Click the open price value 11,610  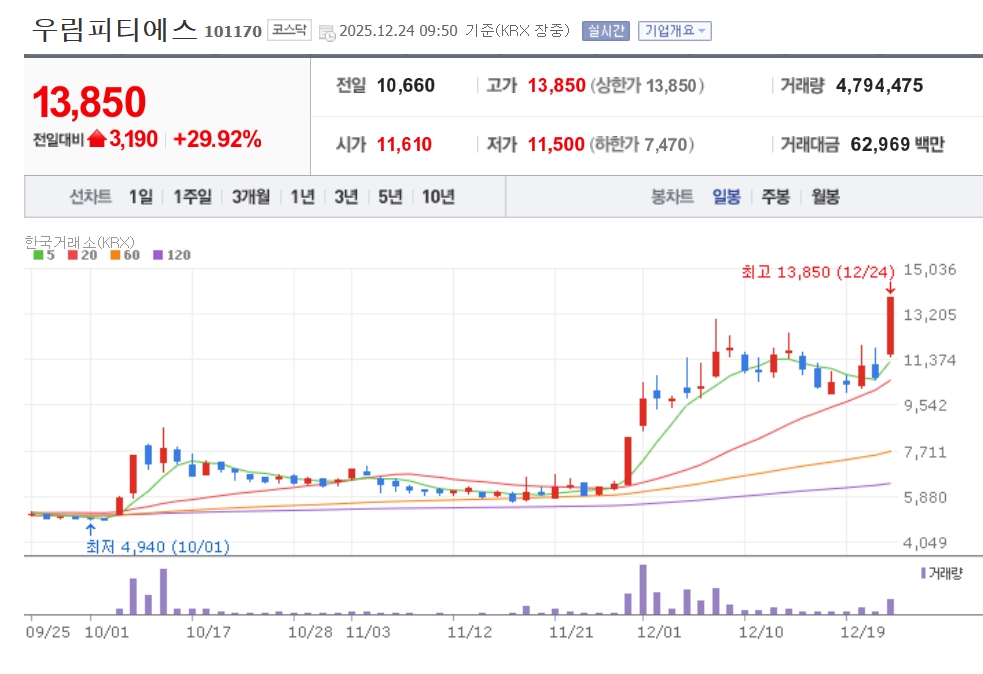click(404, 144)
